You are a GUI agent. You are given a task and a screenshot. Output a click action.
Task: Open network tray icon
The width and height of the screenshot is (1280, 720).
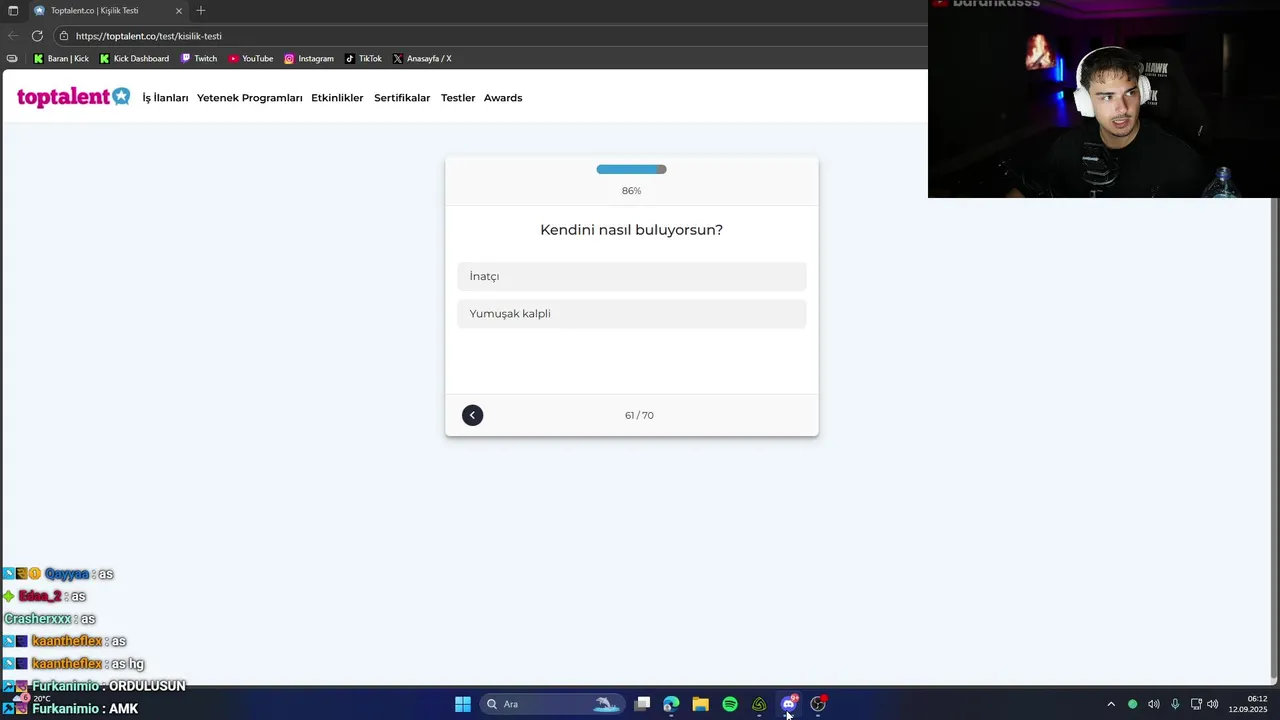tap(1196, 704)
